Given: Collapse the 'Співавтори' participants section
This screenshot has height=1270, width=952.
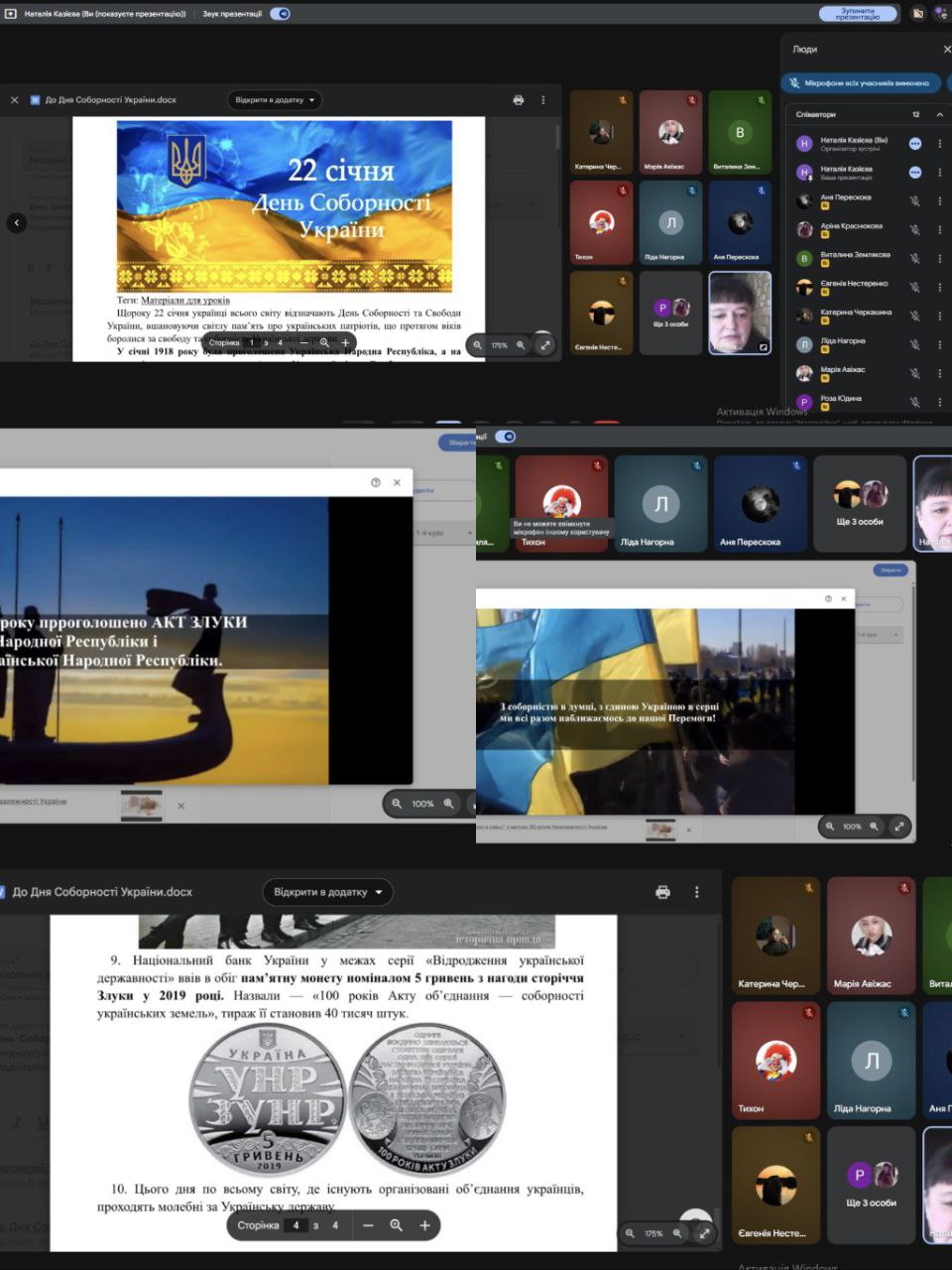Looking at the screenshot, I should [x=939, y=115].
